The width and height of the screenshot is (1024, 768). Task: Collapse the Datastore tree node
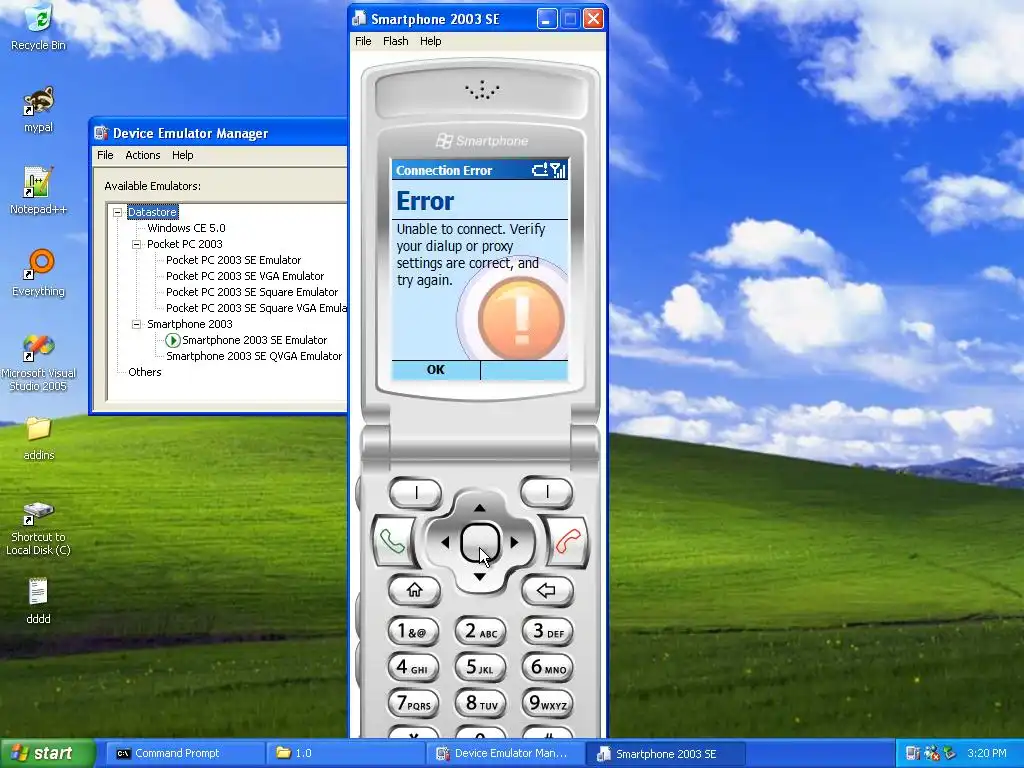pyautogui.click(x=118, y=212)
